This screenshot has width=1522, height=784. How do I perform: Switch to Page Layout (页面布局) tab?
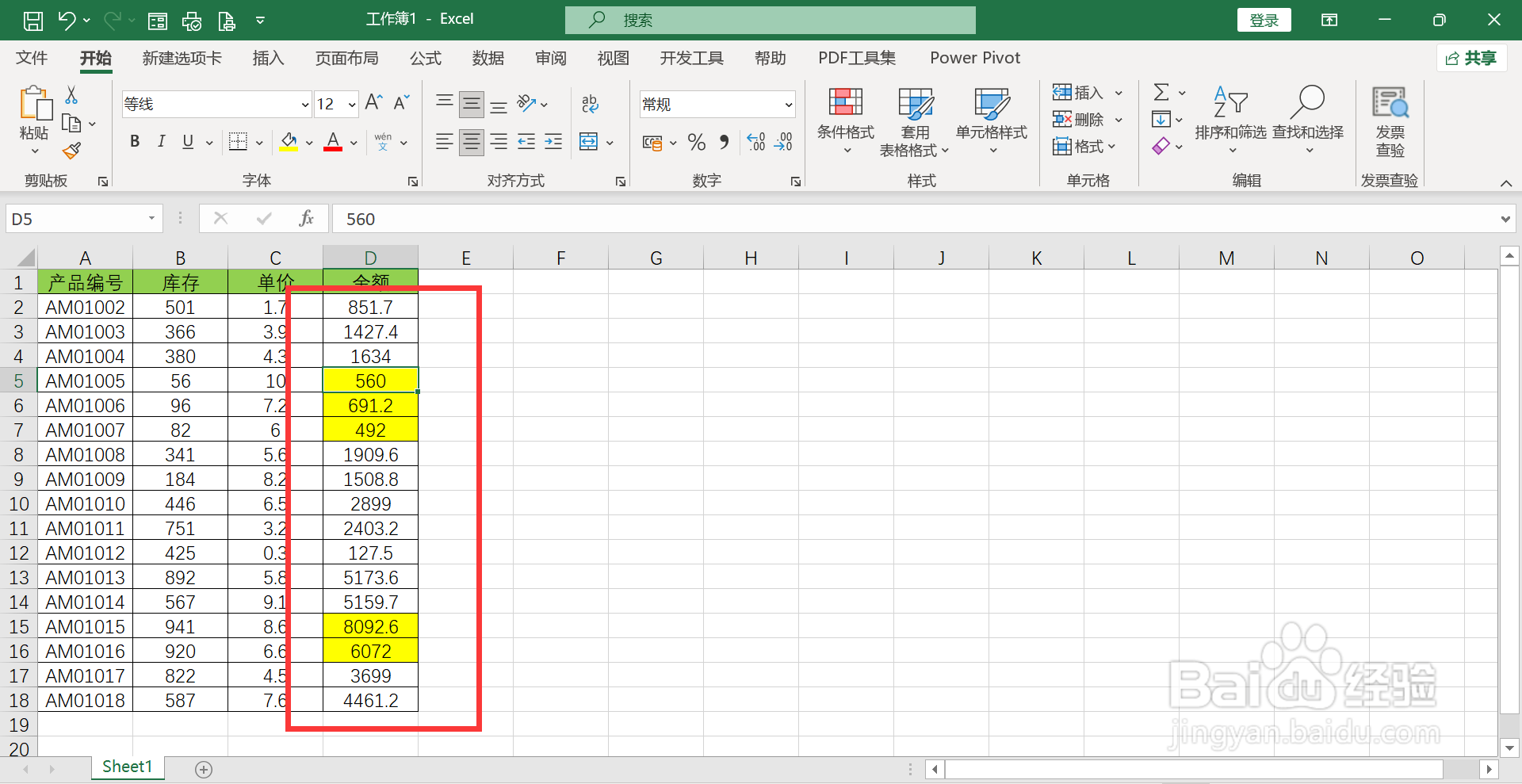pos(346,58)
